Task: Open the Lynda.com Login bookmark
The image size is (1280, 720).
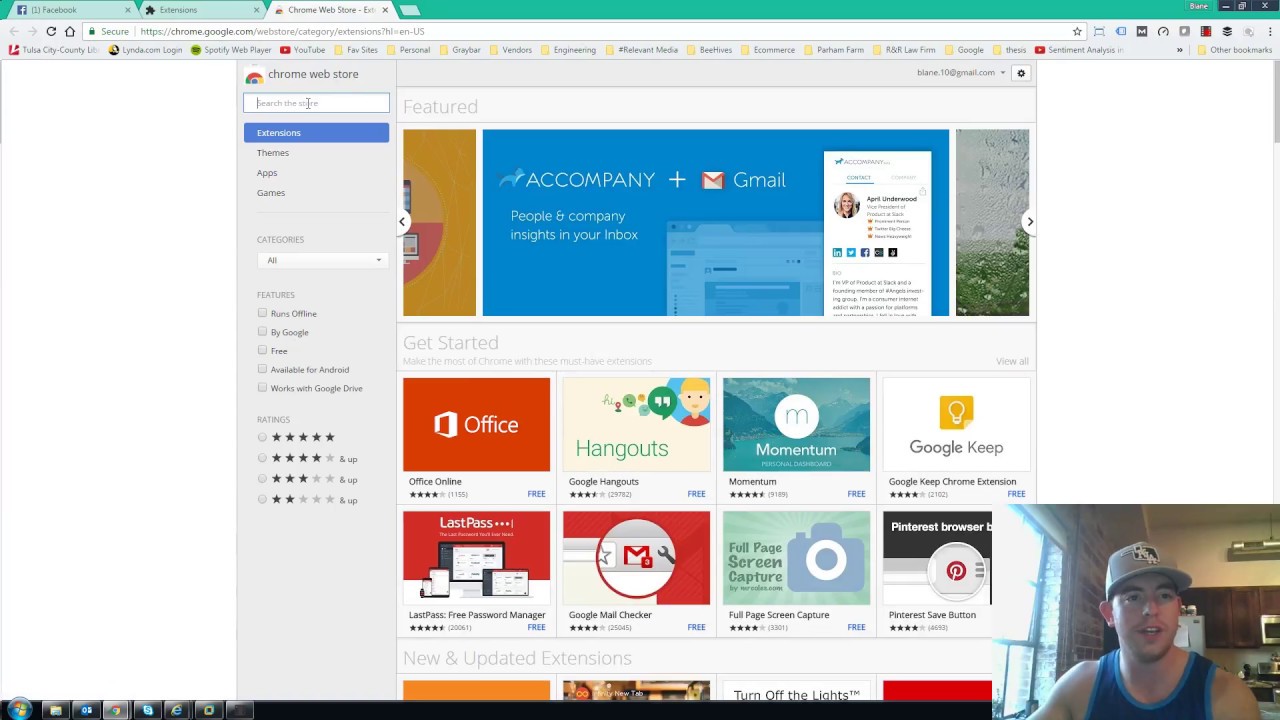Action: tap(146, 50)
